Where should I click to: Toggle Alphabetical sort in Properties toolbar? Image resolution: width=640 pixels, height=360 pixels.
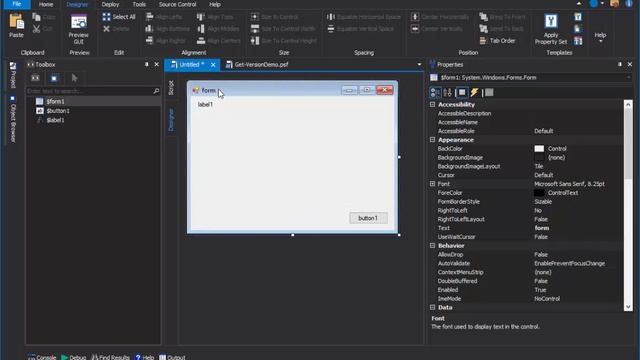coord(448,93)
